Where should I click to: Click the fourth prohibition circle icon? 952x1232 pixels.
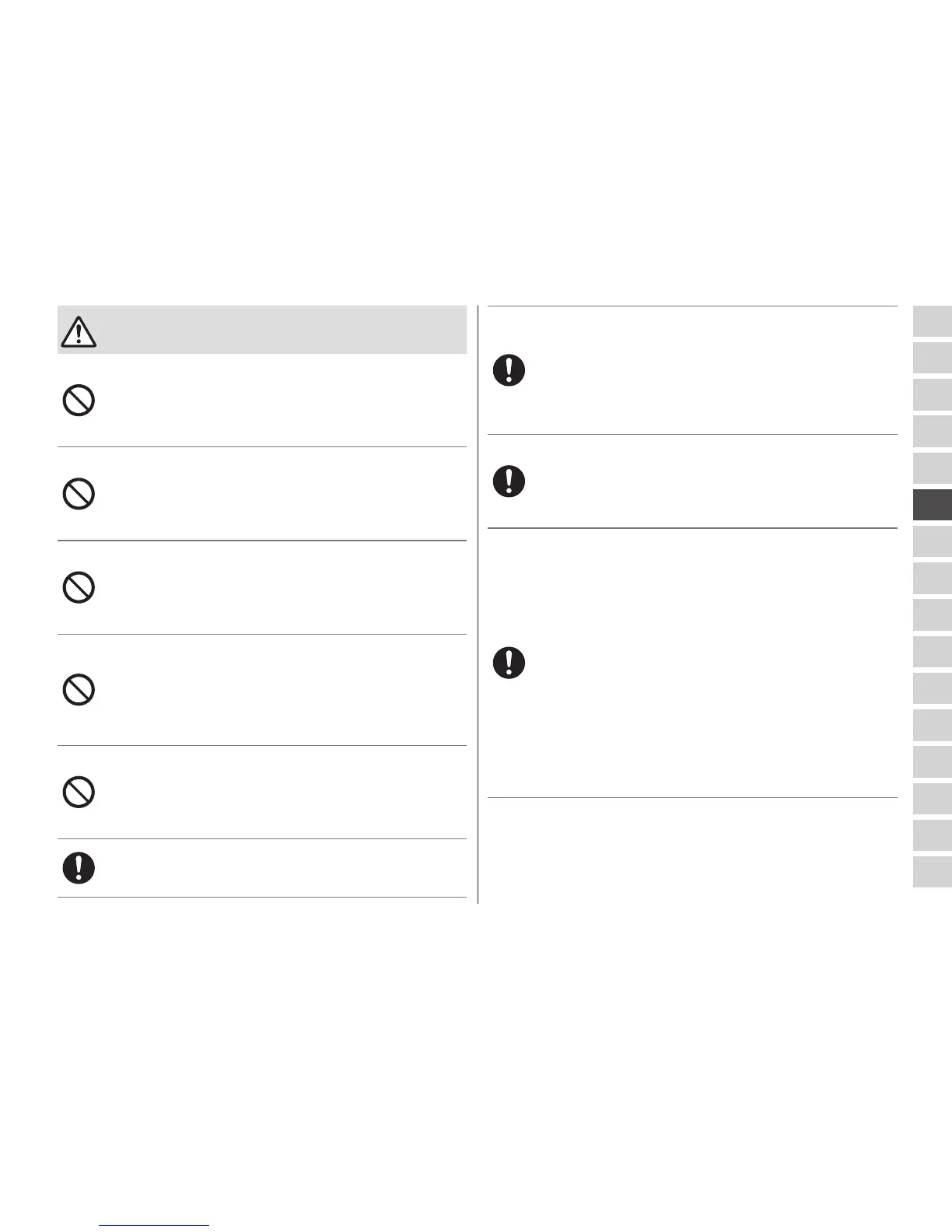point(79,690)
